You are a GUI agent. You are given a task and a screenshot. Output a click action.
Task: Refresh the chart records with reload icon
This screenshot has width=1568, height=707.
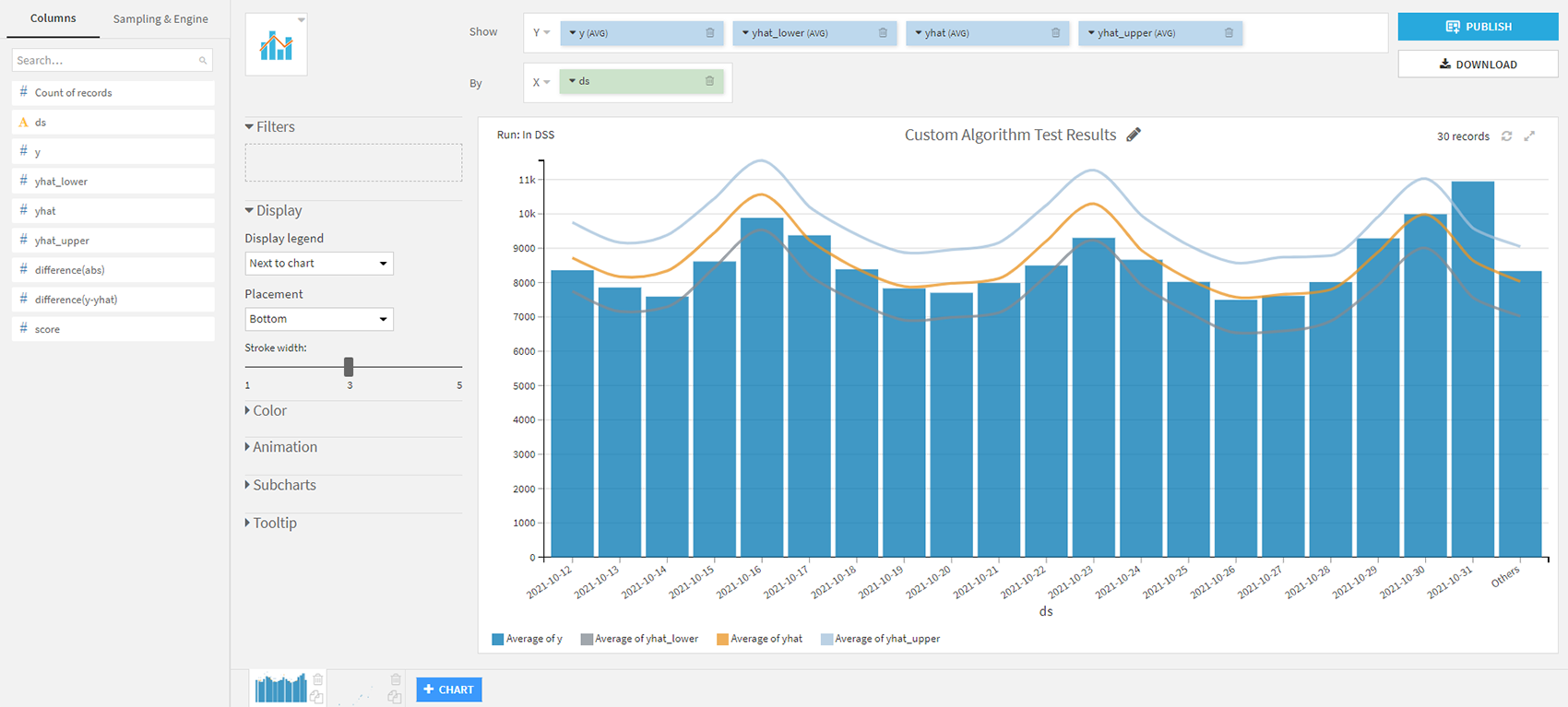pos(1506,136)
